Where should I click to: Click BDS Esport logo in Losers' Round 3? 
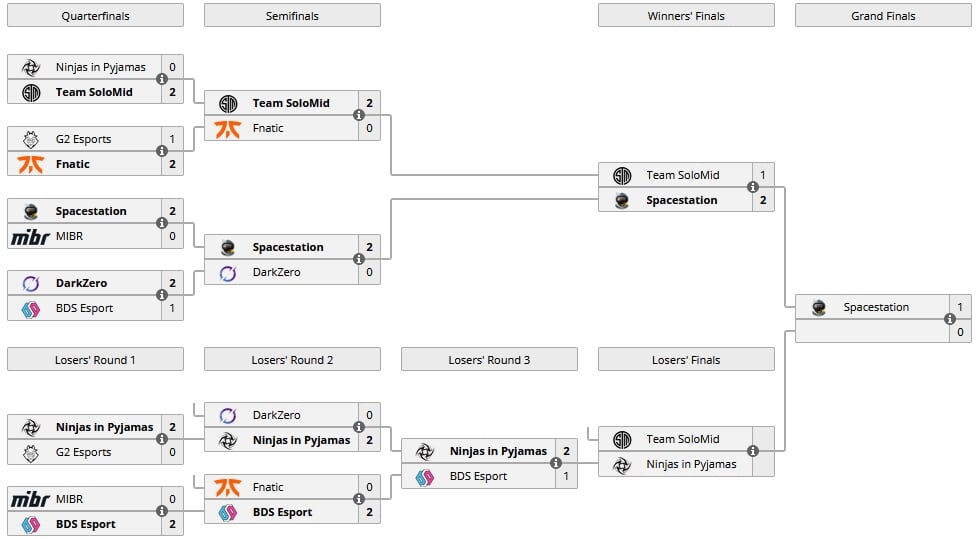[x=424, y=477]
